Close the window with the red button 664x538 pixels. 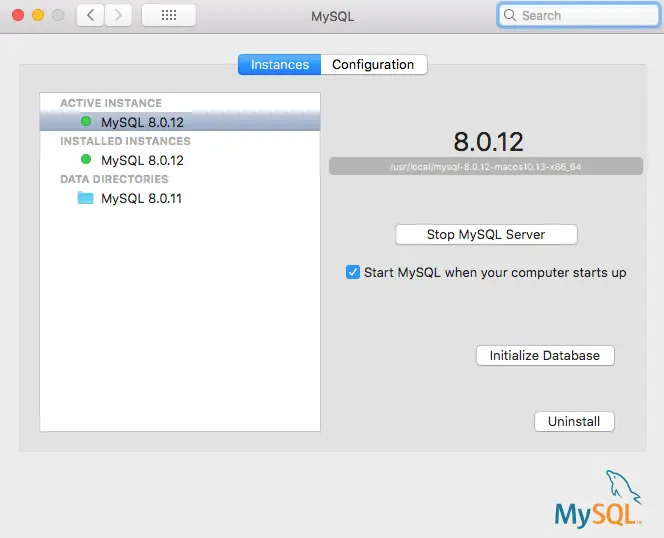click(18, 15)
